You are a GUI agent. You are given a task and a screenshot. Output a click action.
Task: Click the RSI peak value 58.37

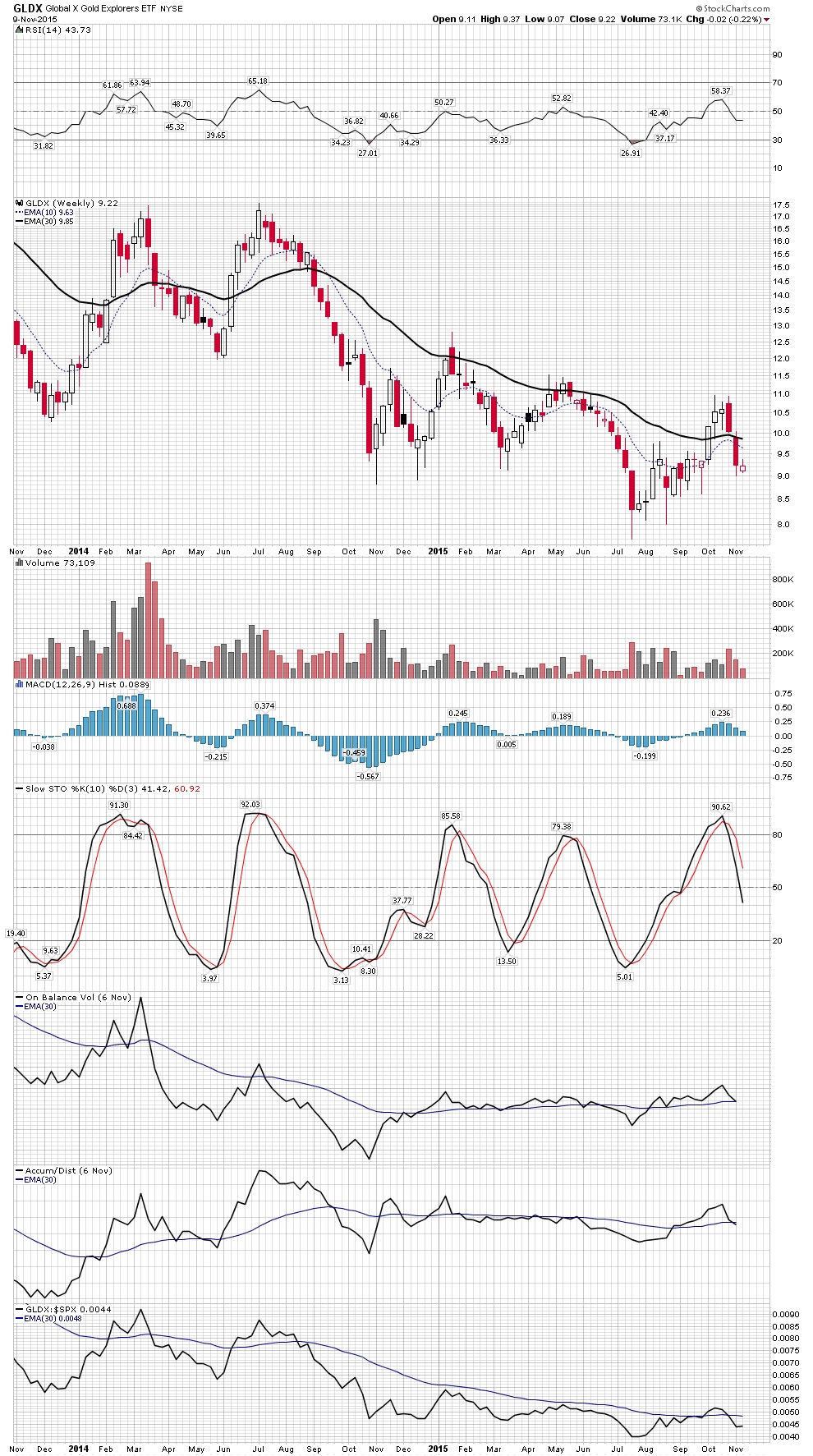coord(720,91)
